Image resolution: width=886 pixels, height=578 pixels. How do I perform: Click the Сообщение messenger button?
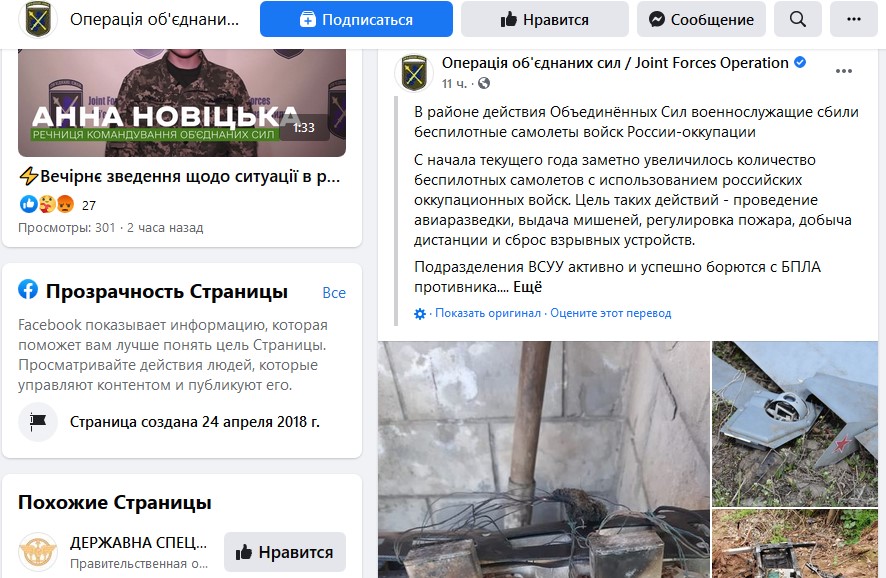pyautogui.click(x=701, y=19)
